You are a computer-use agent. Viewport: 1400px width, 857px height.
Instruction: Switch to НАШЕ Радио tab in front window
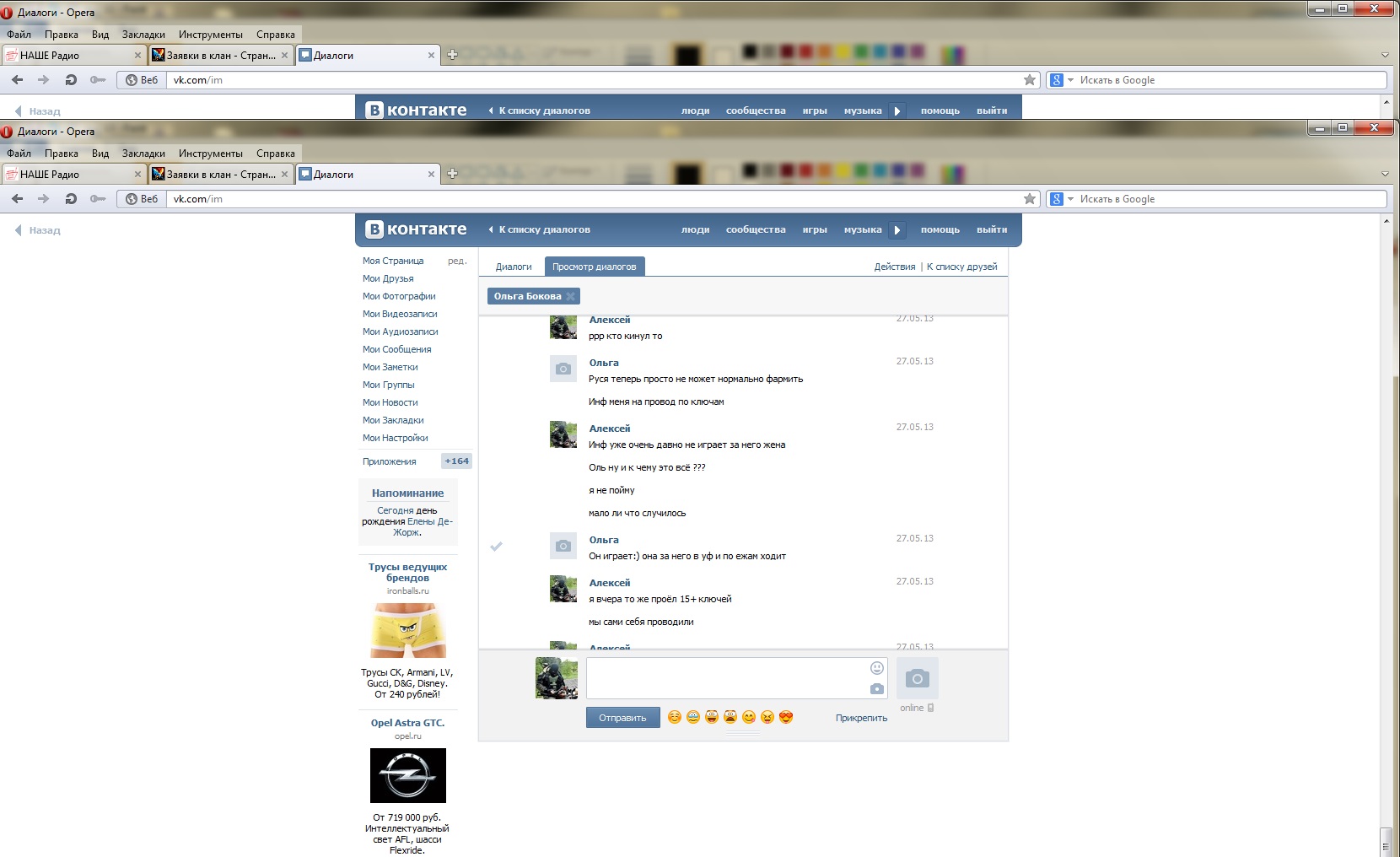tap(73, 175)
